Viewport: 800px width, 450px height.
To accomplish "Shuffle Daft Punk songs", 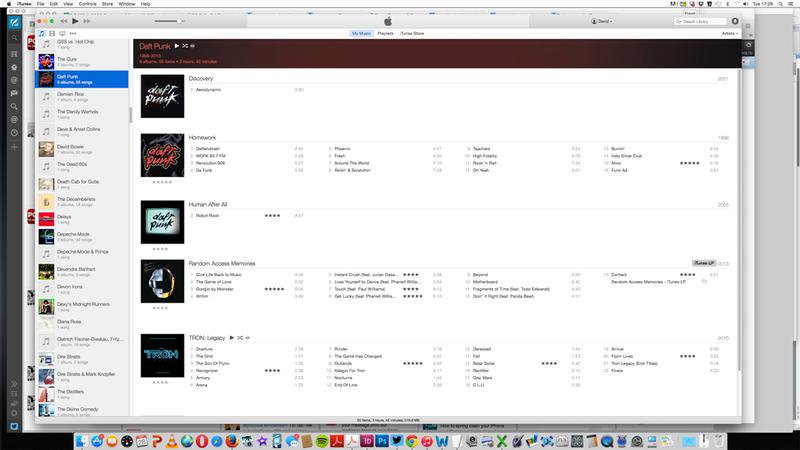I will (x=185, y=46).
